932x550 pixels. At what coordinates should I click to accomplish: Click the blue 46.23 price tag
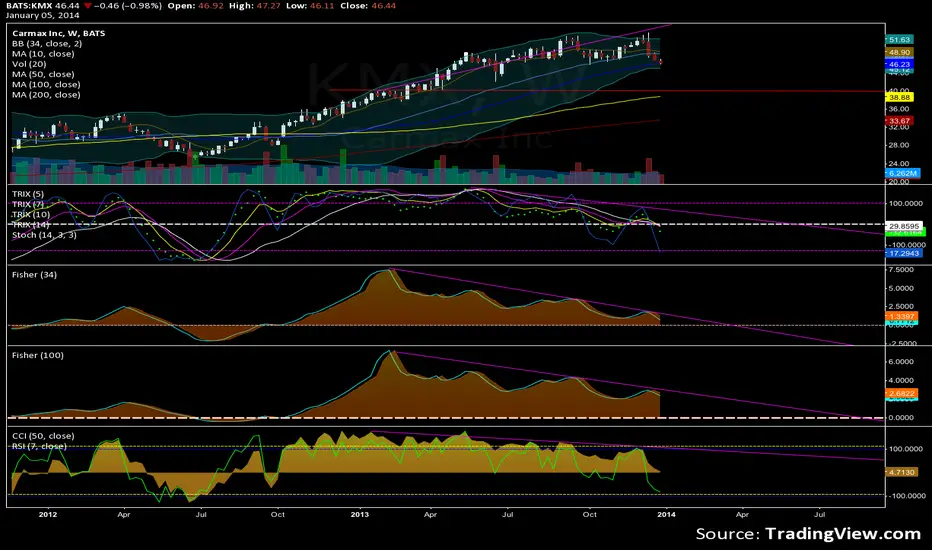[899, 64]
